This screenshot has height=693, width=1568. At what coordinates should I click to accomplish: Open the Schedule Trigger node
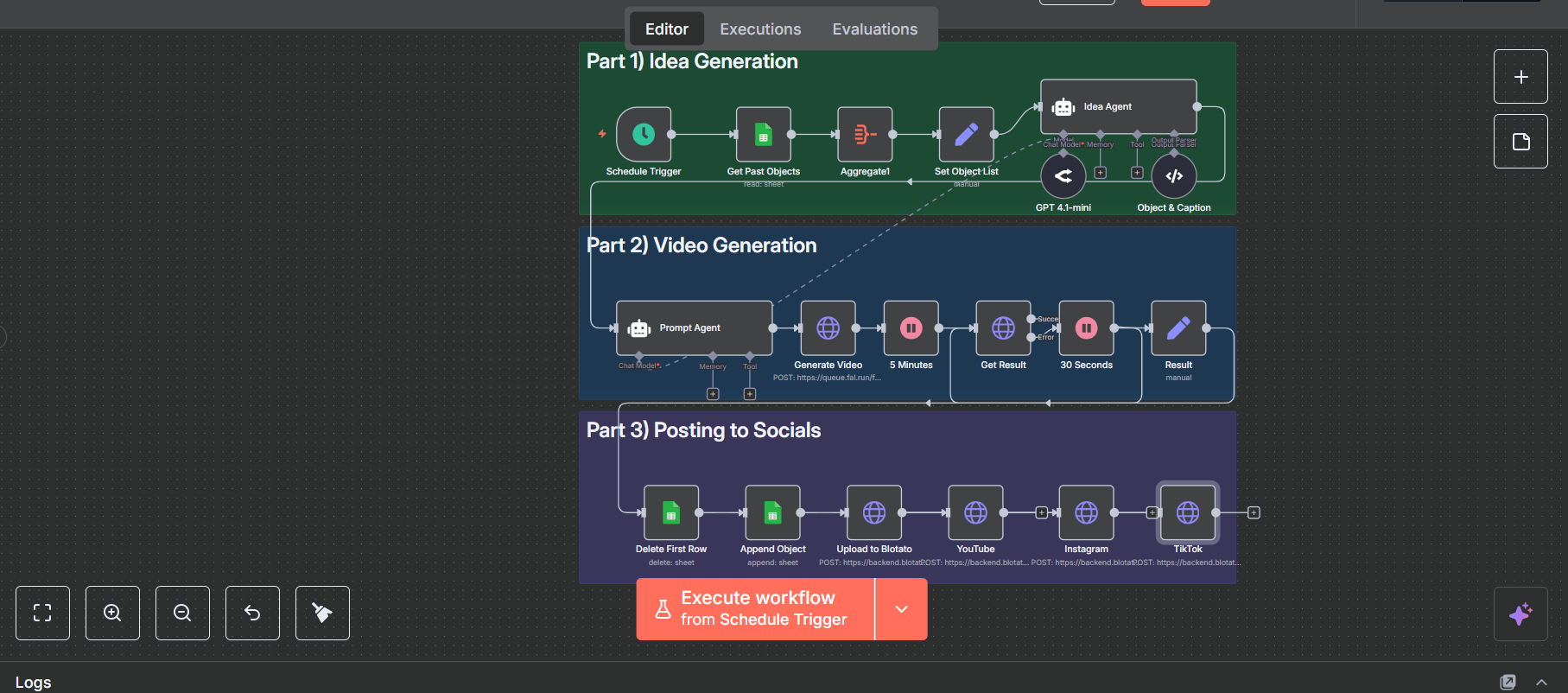click(644, 134)
